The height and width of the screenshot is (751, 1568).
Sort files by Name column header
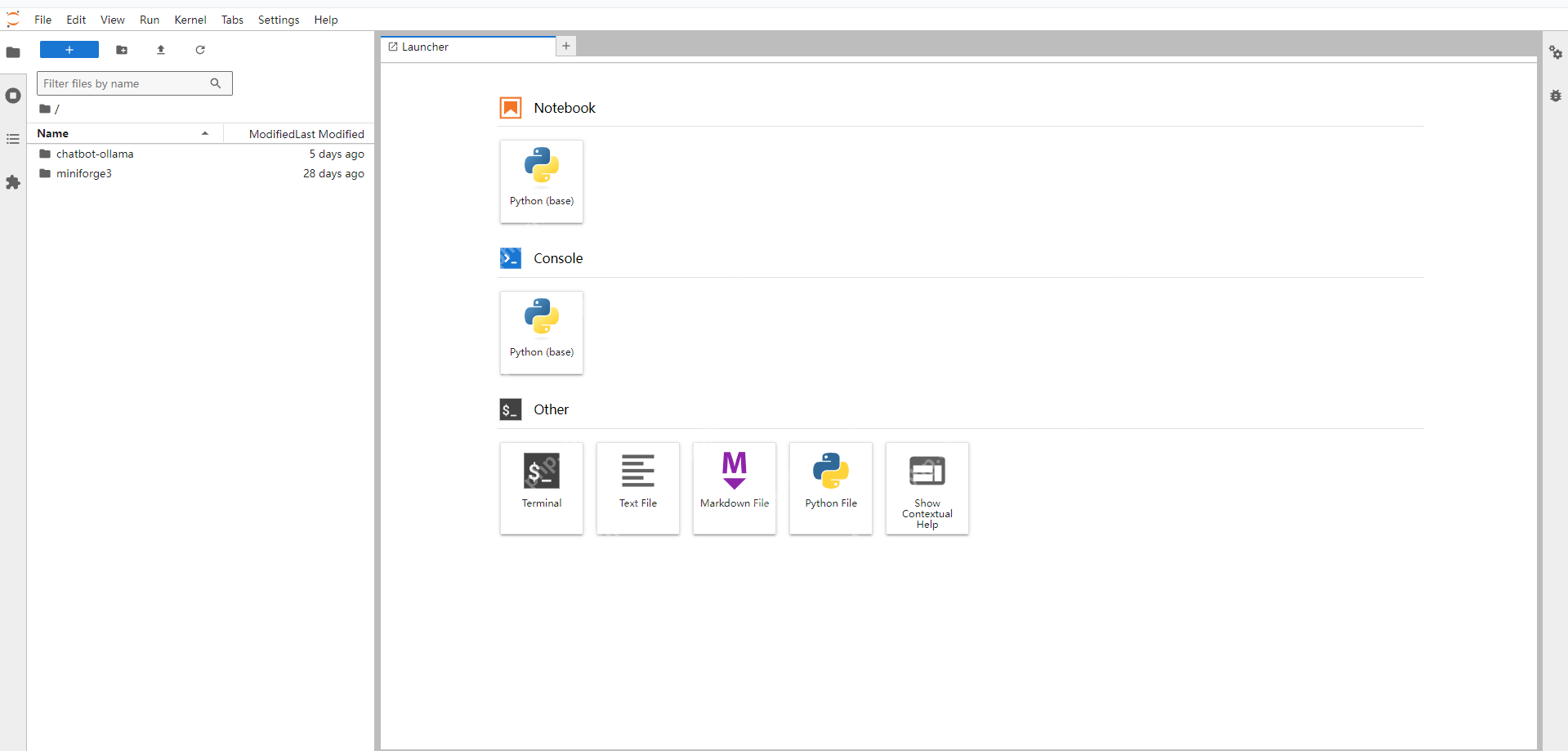pyautogui.click(x=126, y=133)
